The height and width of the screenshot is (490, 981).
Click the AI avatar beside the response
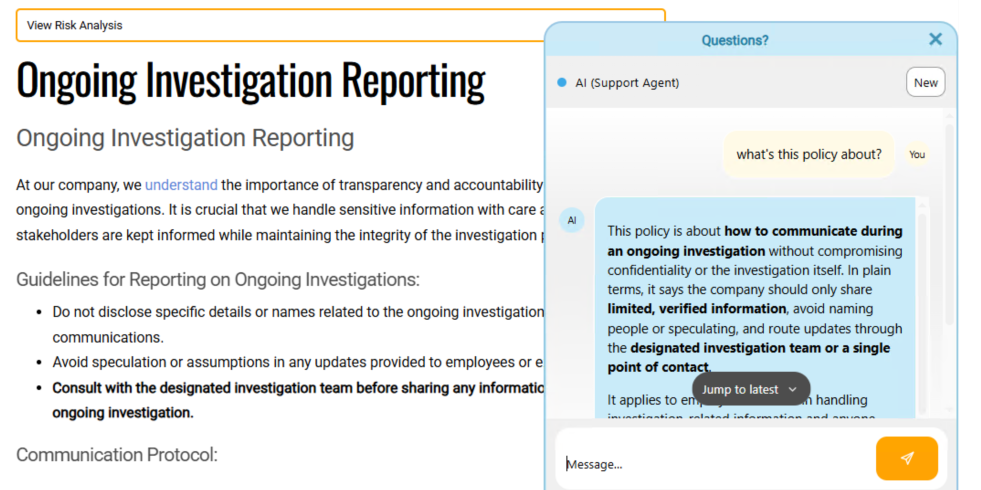point(571,220)
